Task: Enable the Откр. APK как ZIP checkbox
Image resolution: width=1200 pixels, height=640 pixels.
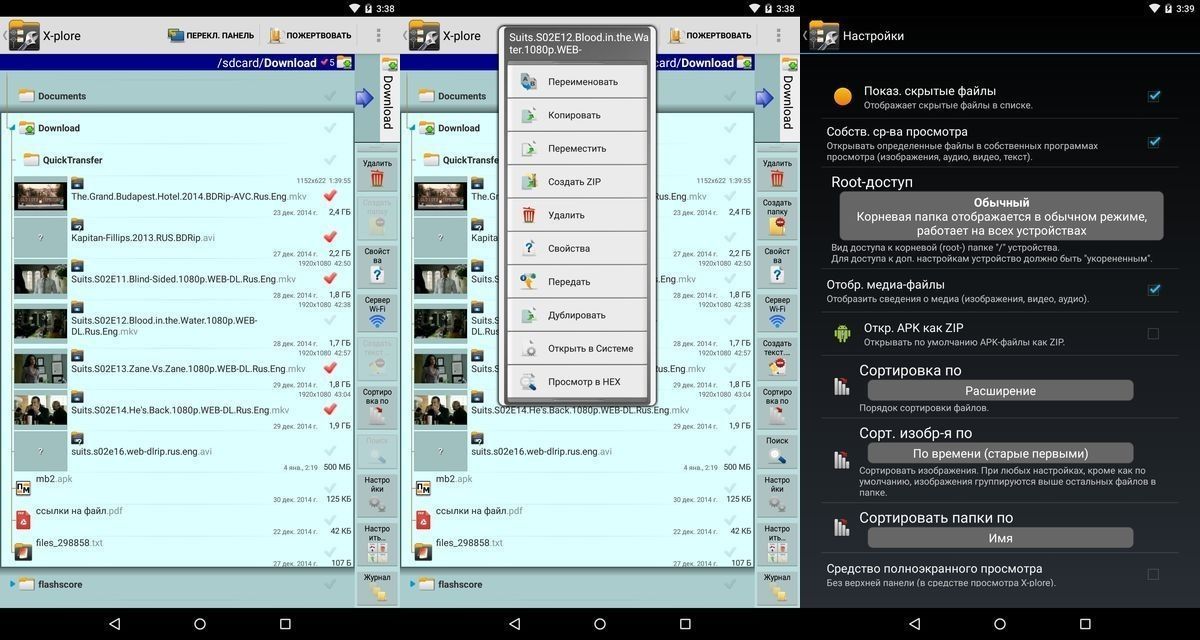Action: (1154, 333)
